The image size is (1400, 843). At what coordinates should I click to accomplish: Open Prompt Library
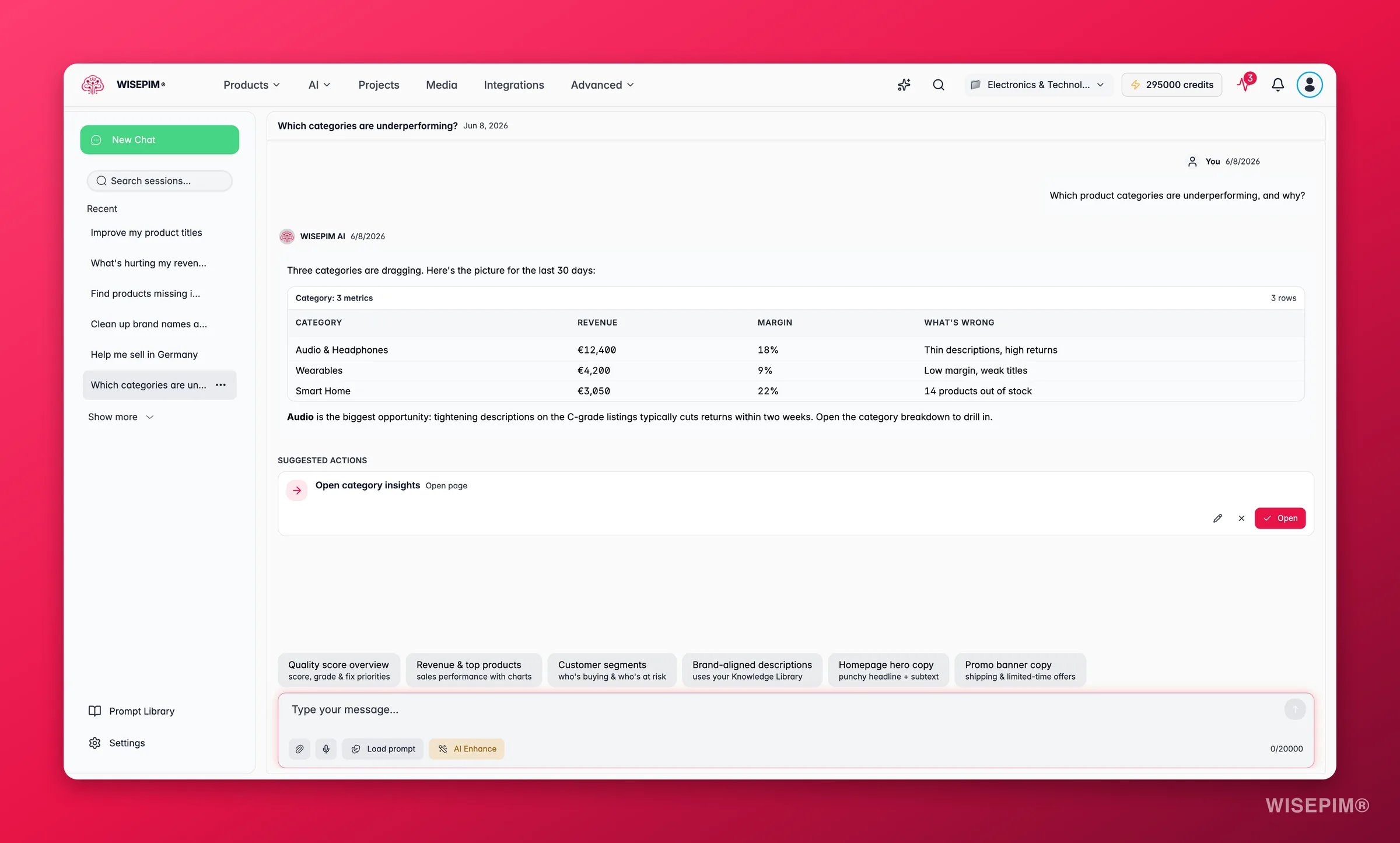click(x=132, y=711)
